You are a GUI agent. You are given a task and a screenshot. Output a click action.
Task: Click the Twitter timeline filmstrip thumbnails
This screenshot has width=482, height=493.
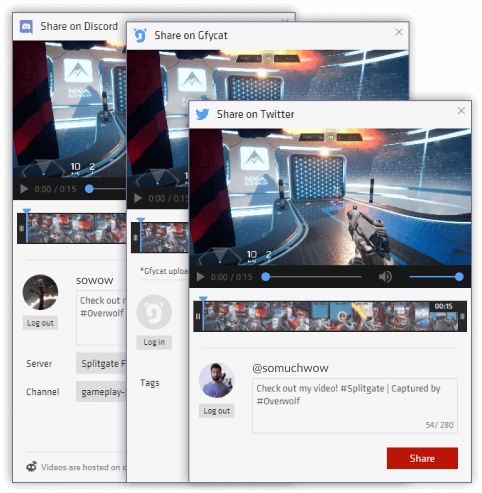(330, 316)
